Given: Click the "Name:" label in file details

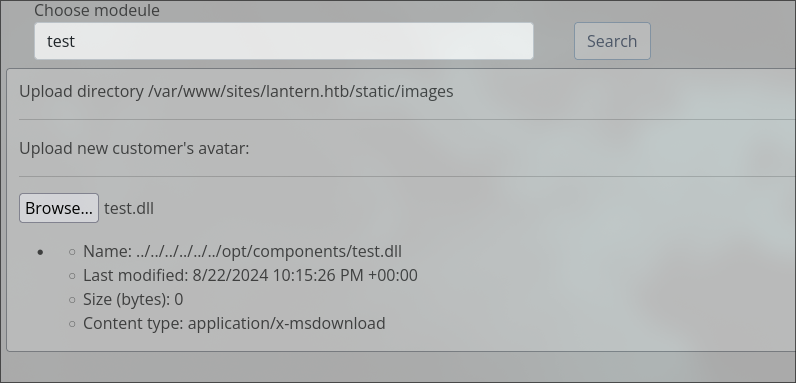Looking at the screenshot, I should (108, 251).
